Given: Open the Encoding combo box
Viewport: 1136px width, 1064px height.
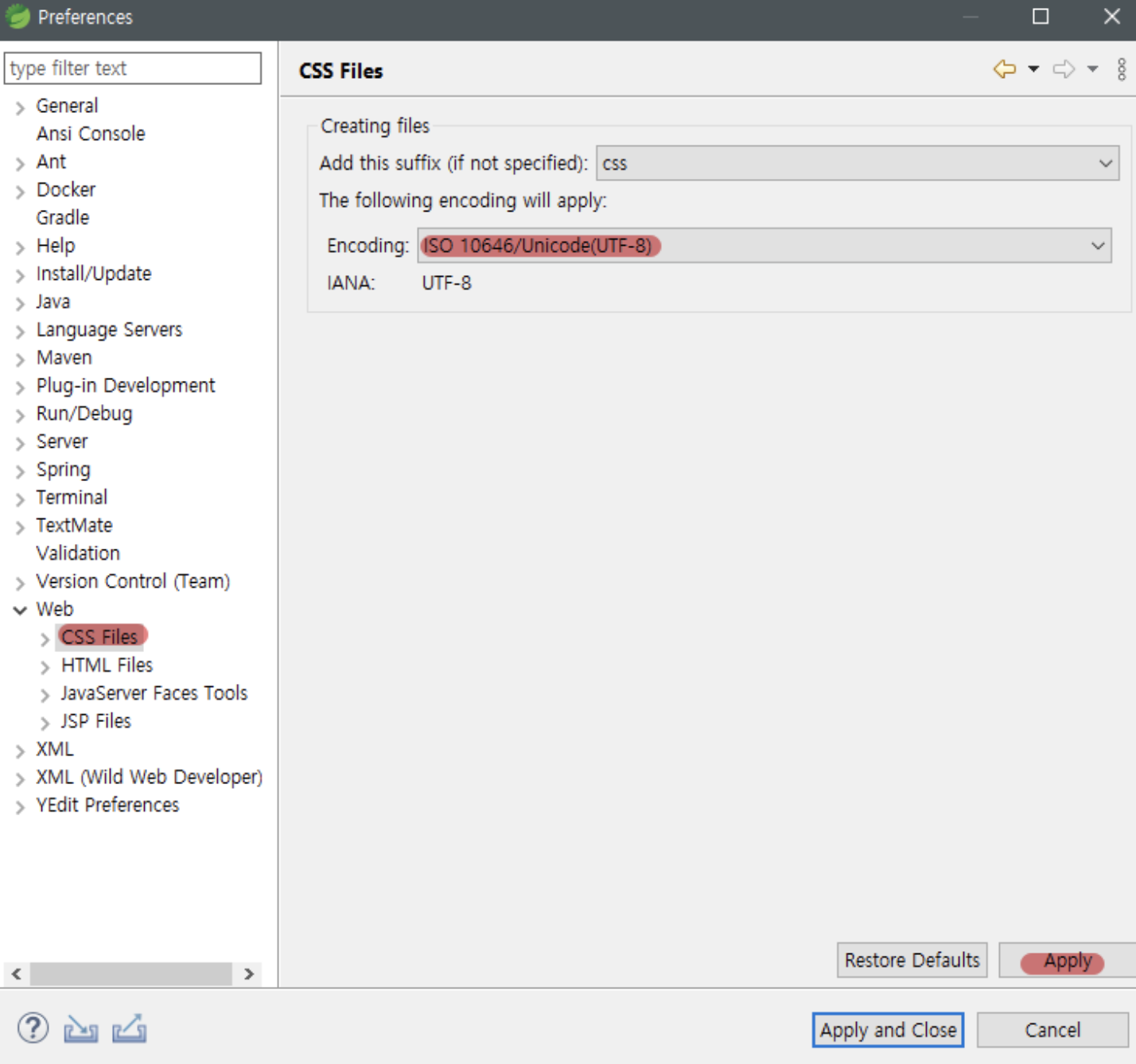Looking at the screenshot, I should (764, 246).
